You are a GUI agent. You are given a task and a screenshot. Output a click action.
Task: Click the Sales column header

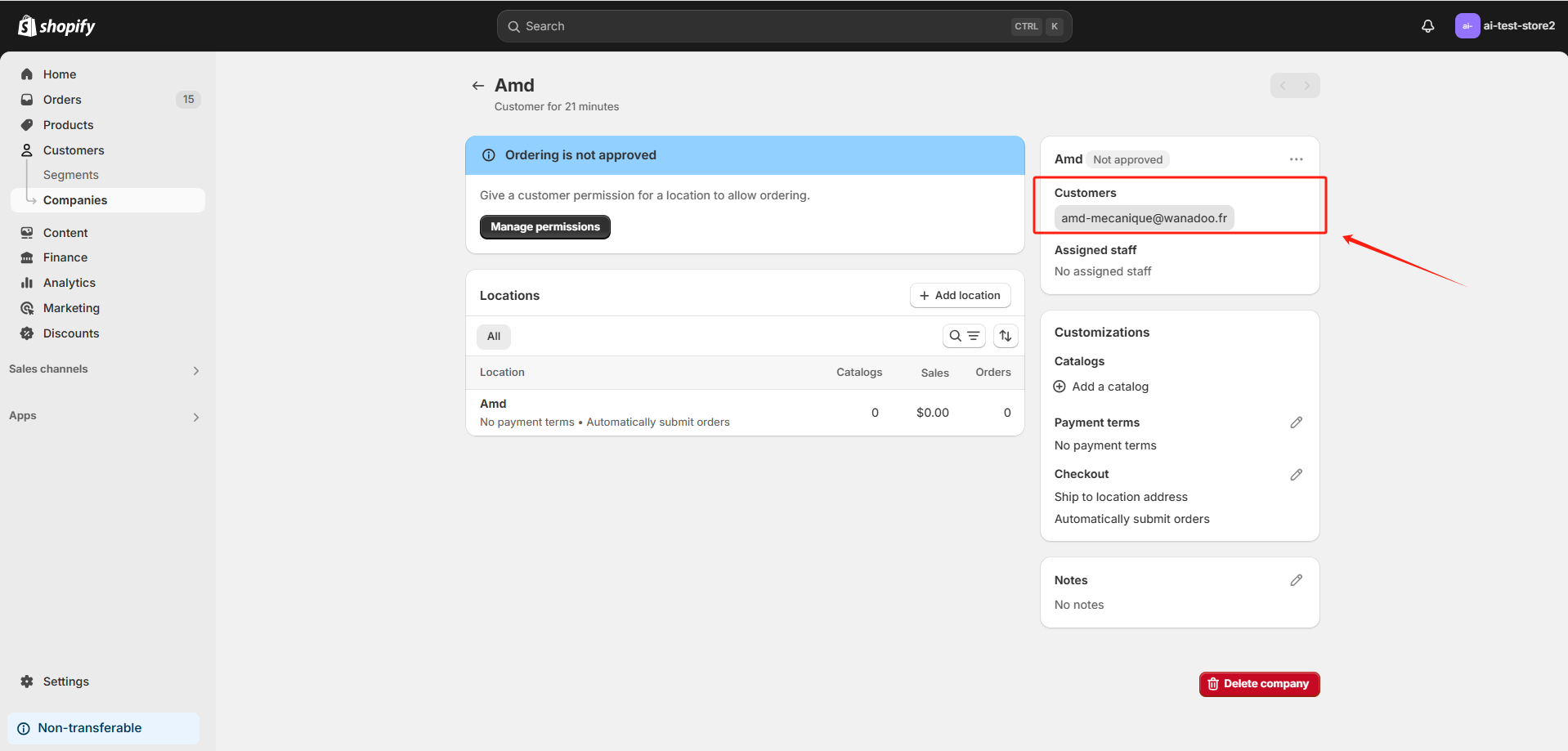[x=934, y=373]
